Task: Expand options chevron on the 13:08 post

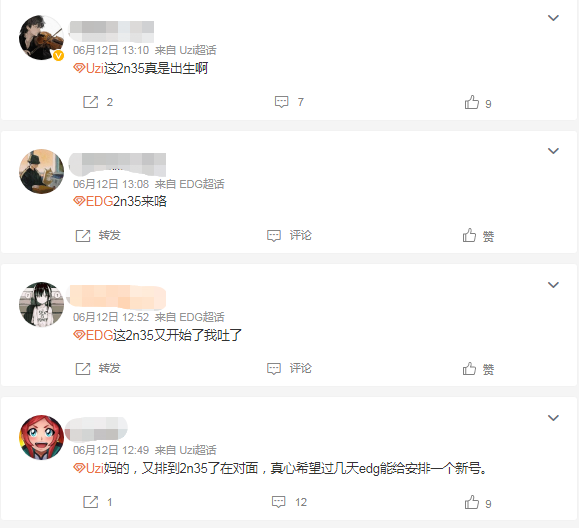Action: [x=553, y=151]
